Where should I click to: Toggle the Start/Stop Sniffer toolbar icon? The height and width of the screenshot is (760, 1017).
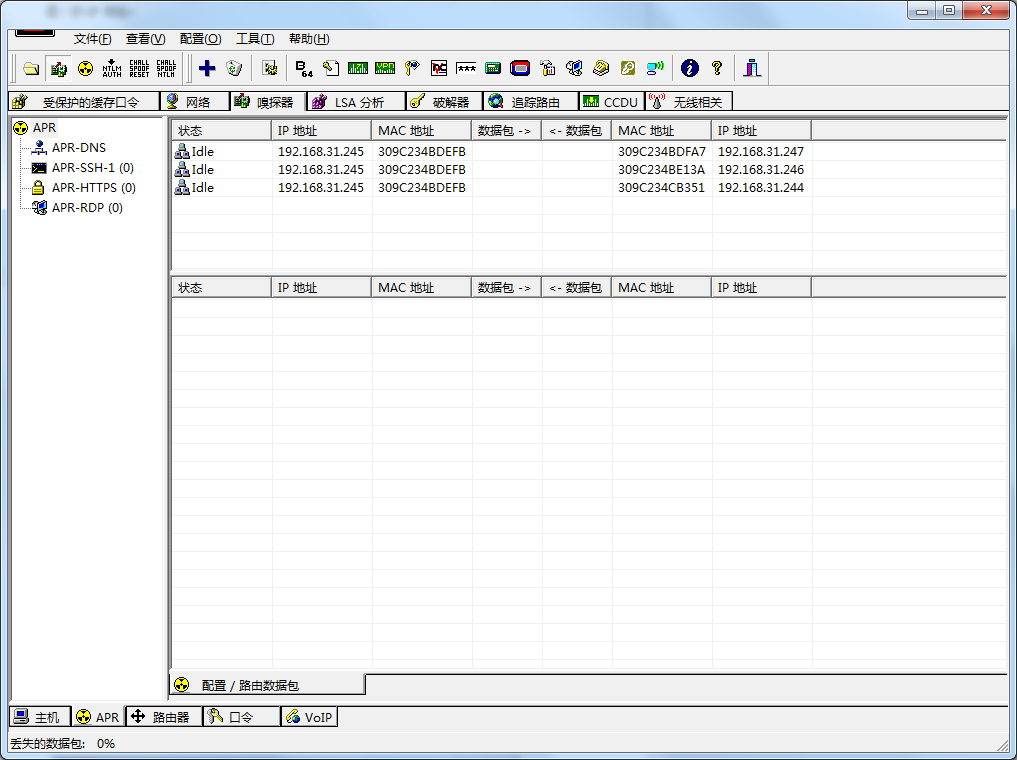point(59,68)
